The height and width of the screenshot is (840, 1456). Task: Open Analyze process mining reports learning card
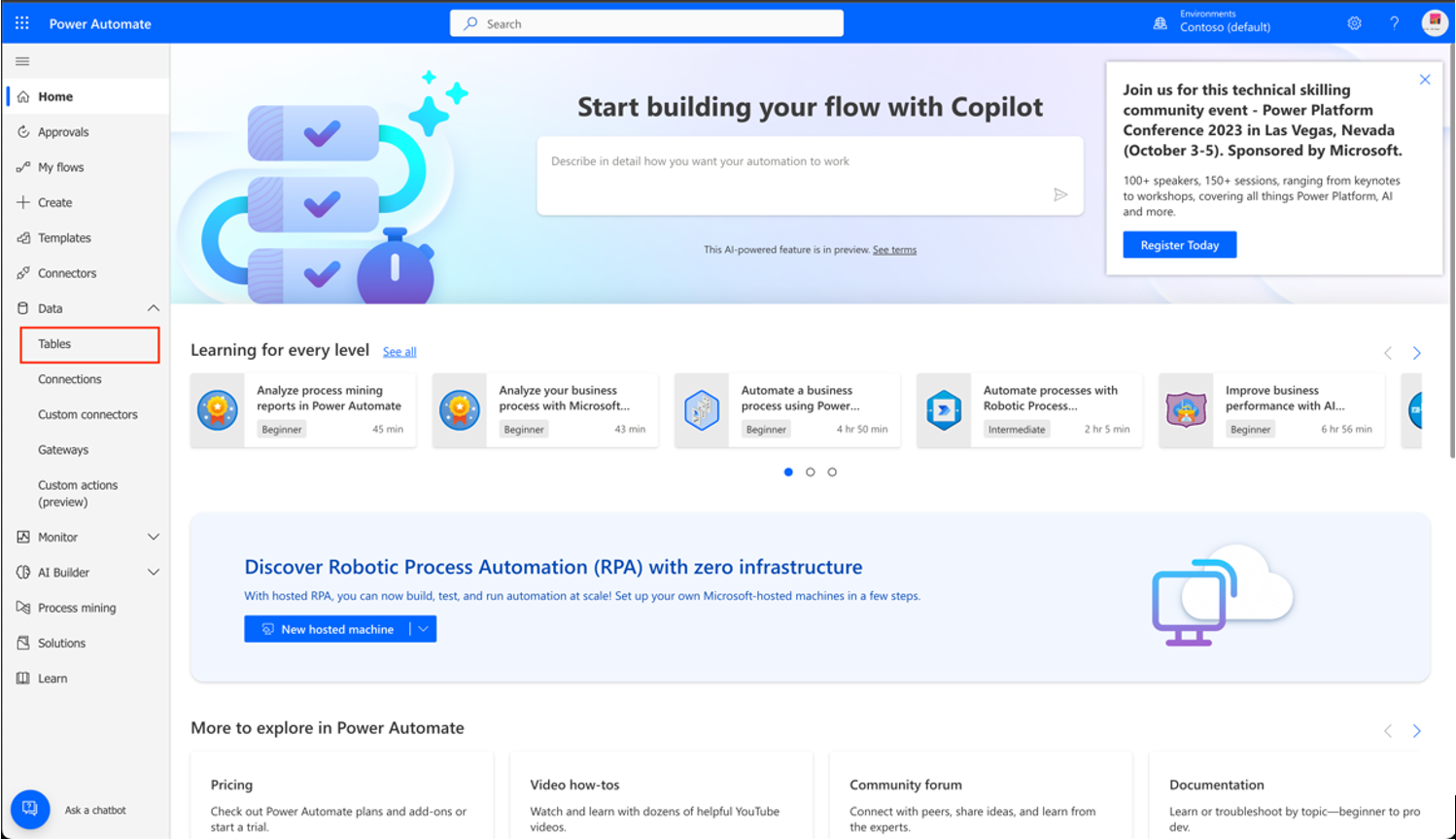coord(303,410)
